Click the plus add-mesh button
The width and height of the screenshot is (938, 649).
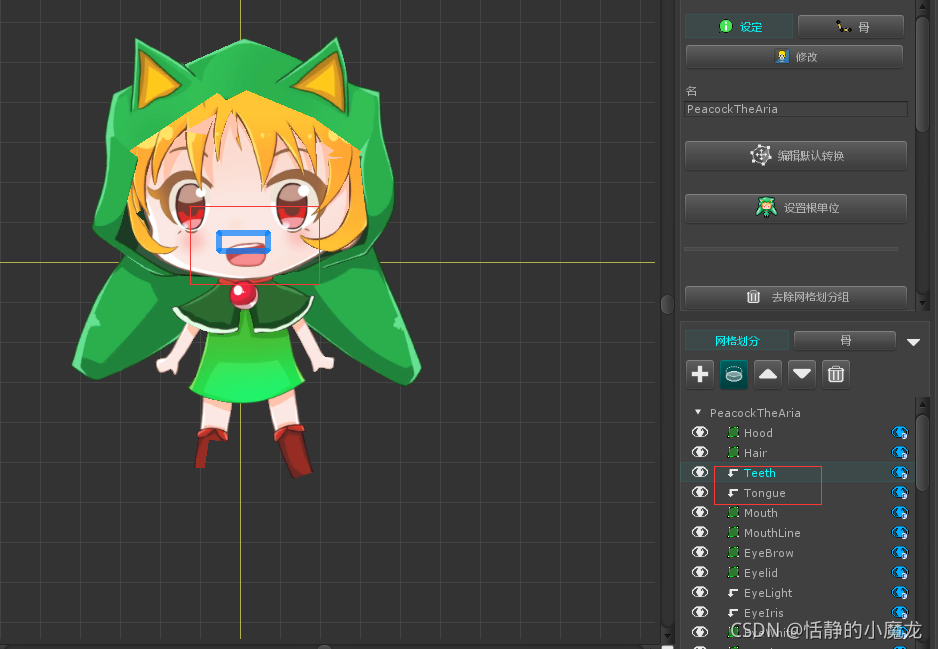pyautogui.click(x=700, y=374)
